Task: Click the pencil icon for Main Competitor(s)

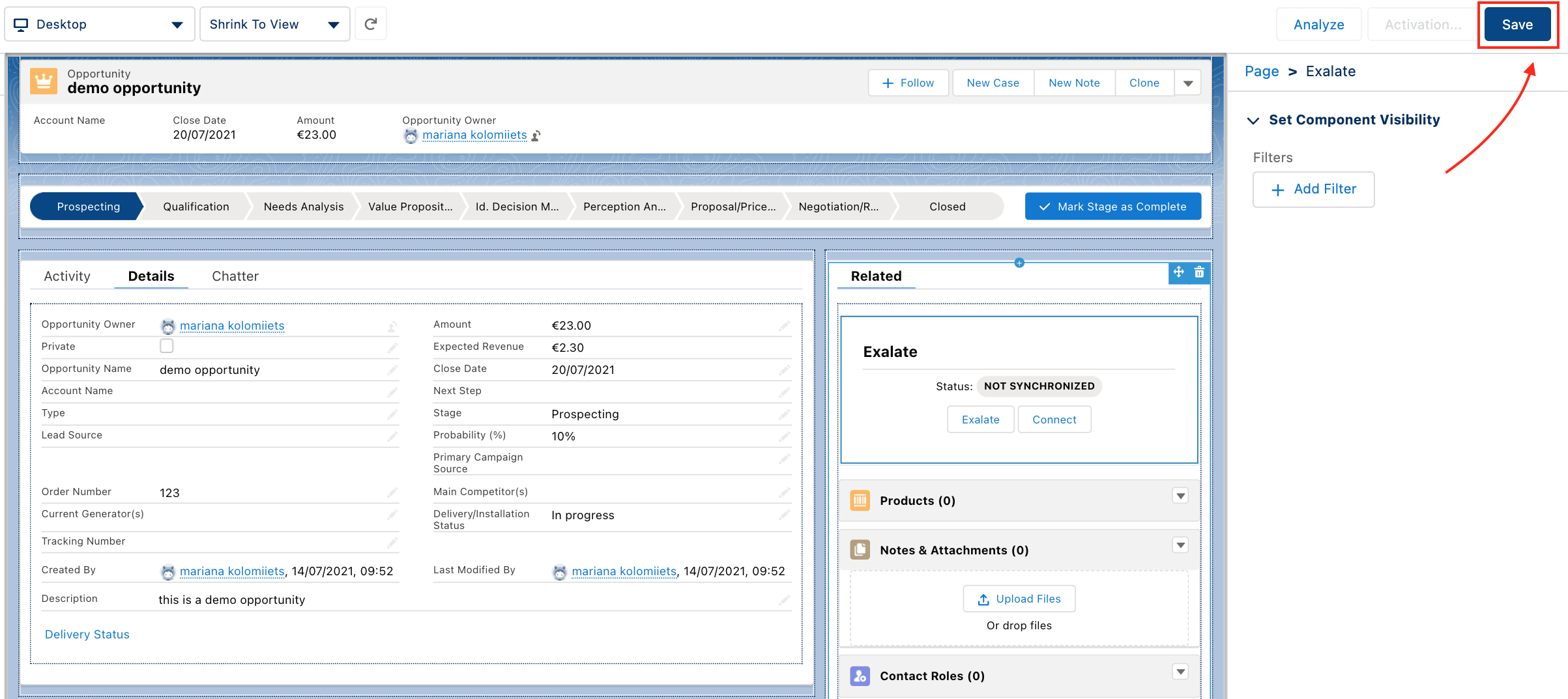Action: point(784,492)
